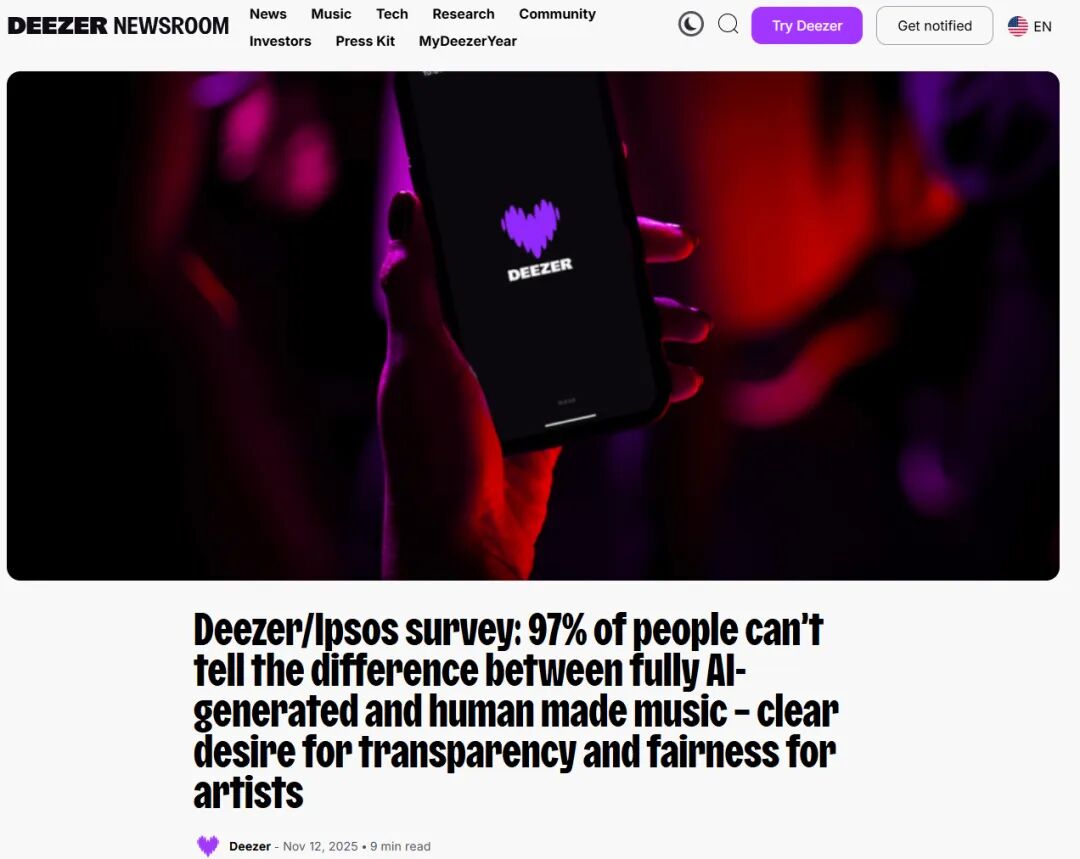Screen dimensions: 1080x859
Task: Open the Press Kit page
Action: [365, 41]
